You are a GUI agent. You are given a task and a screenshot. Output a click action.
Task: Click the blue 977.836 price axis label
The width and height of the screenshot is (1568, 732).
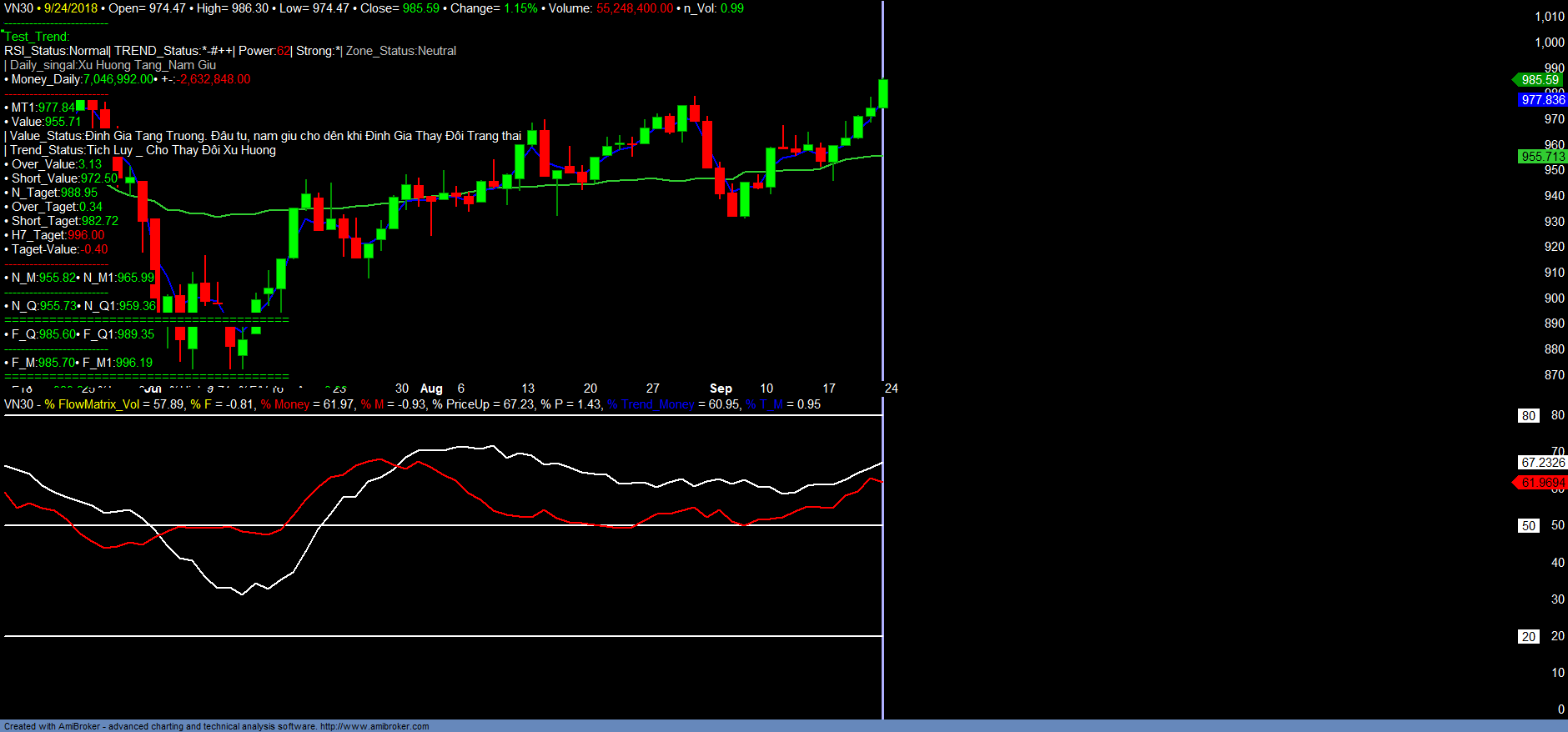[x=1542, y=100]
